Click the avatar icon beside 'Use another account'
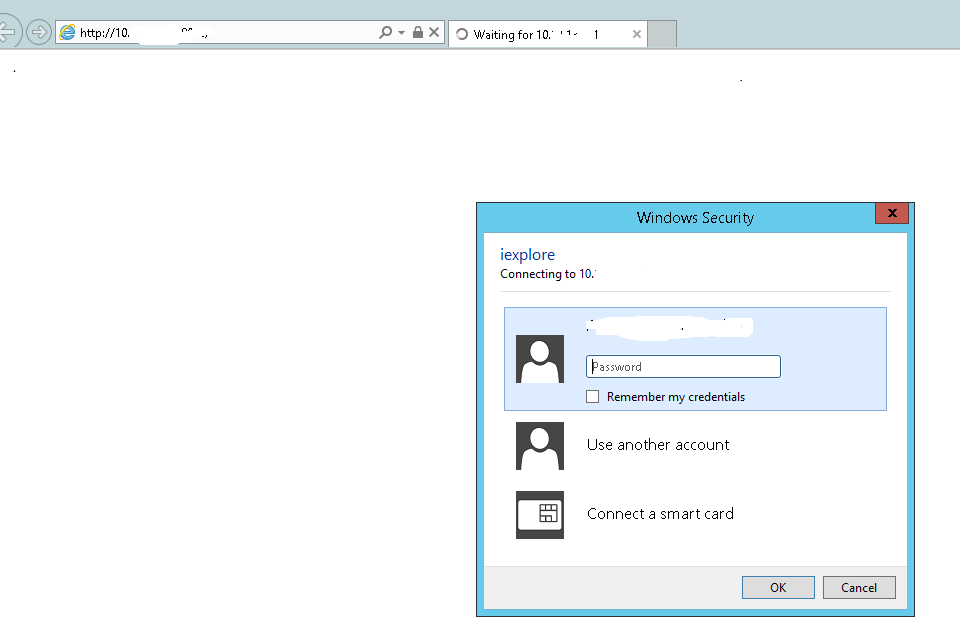This screenshot has width=960, height=636. pos(539,446)
